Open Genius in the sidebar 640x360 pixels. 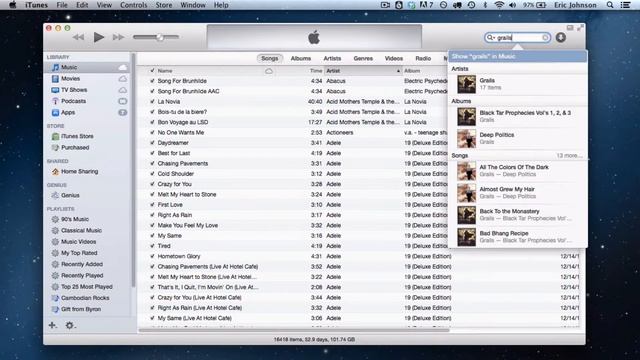(70, 195)
